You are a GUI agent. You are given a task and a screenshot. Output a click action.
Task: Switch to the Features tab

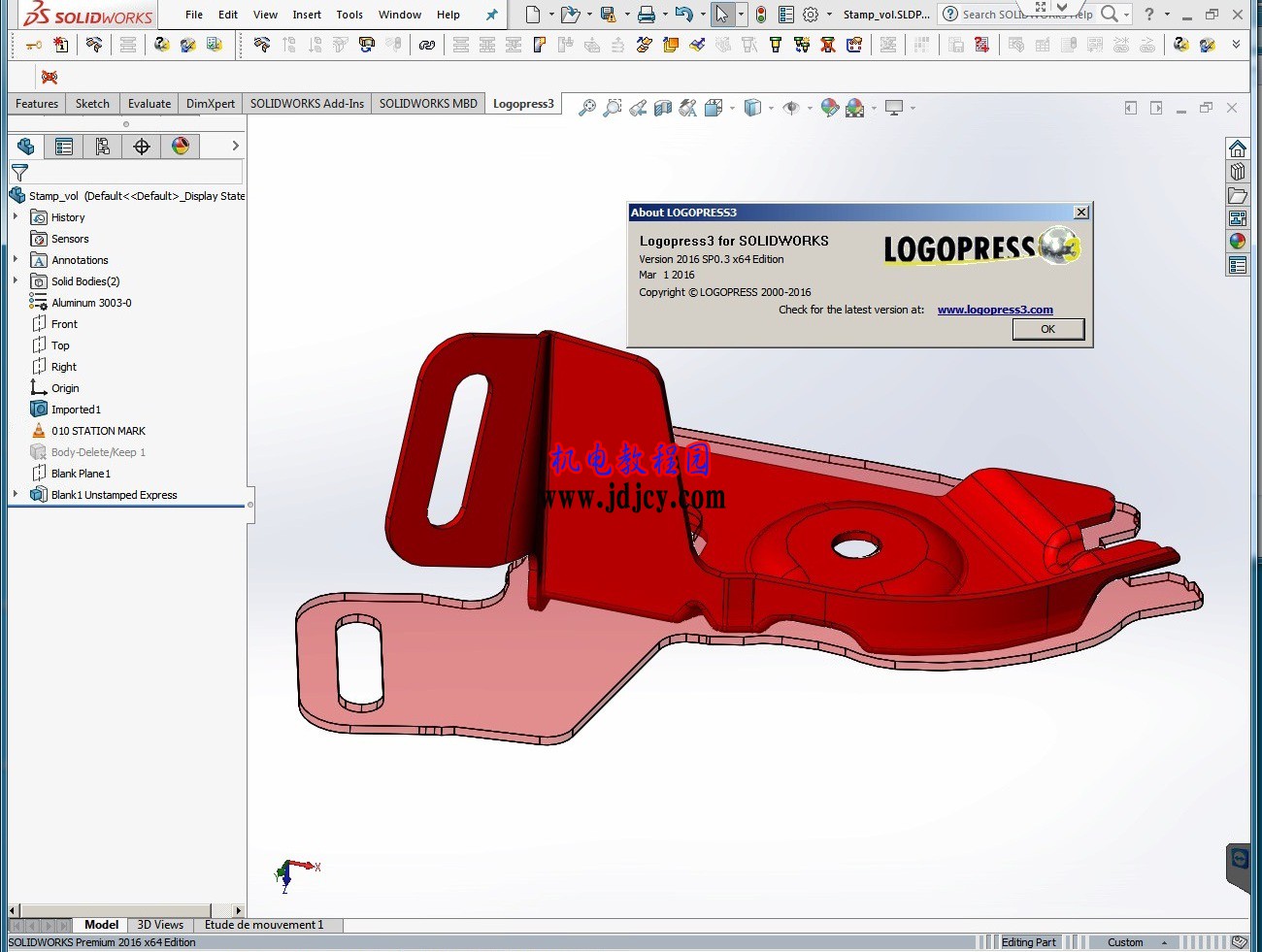(37, 104)
